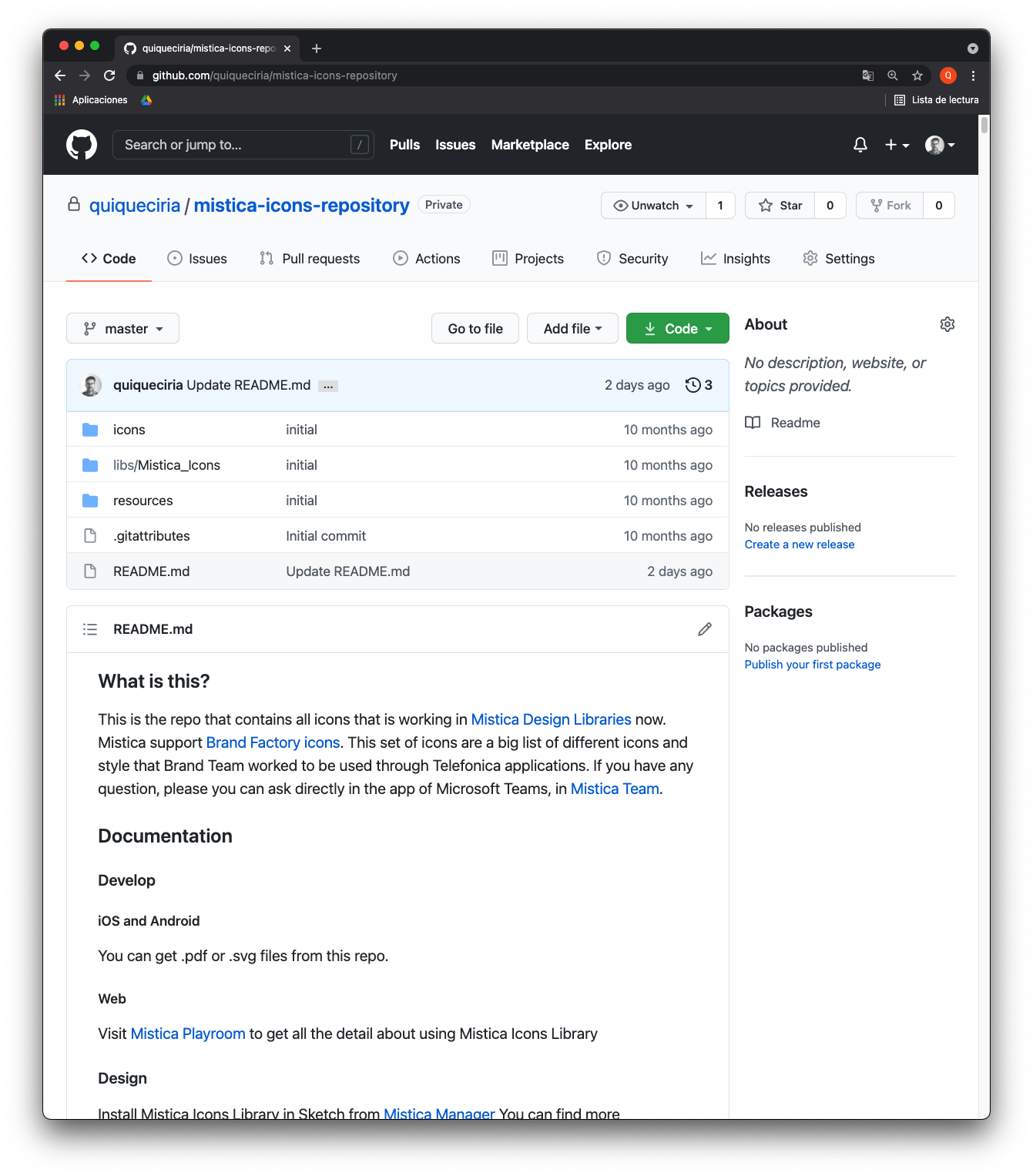Viewport: 1033px width, 1176px height.
Task: Open the Mistica Team link
Action: [615, 789]
